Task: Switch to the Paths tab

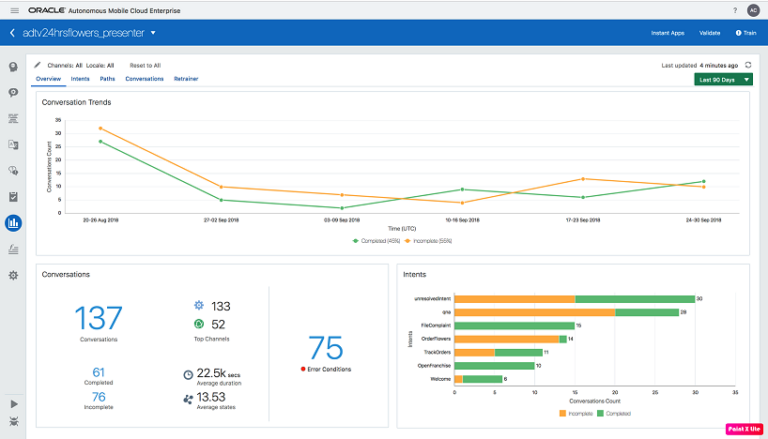Action: coord(107,78)
